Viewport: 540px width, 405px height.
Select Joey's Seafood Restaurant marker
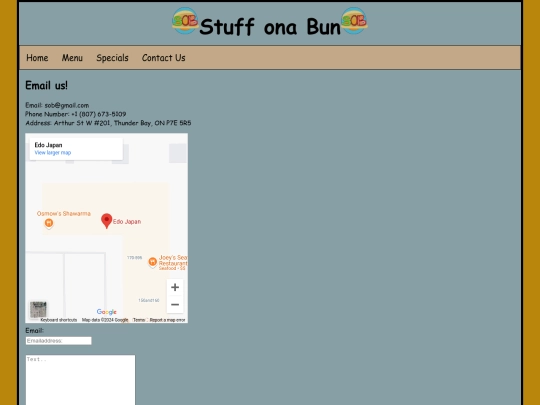click(x=153, y=262)
